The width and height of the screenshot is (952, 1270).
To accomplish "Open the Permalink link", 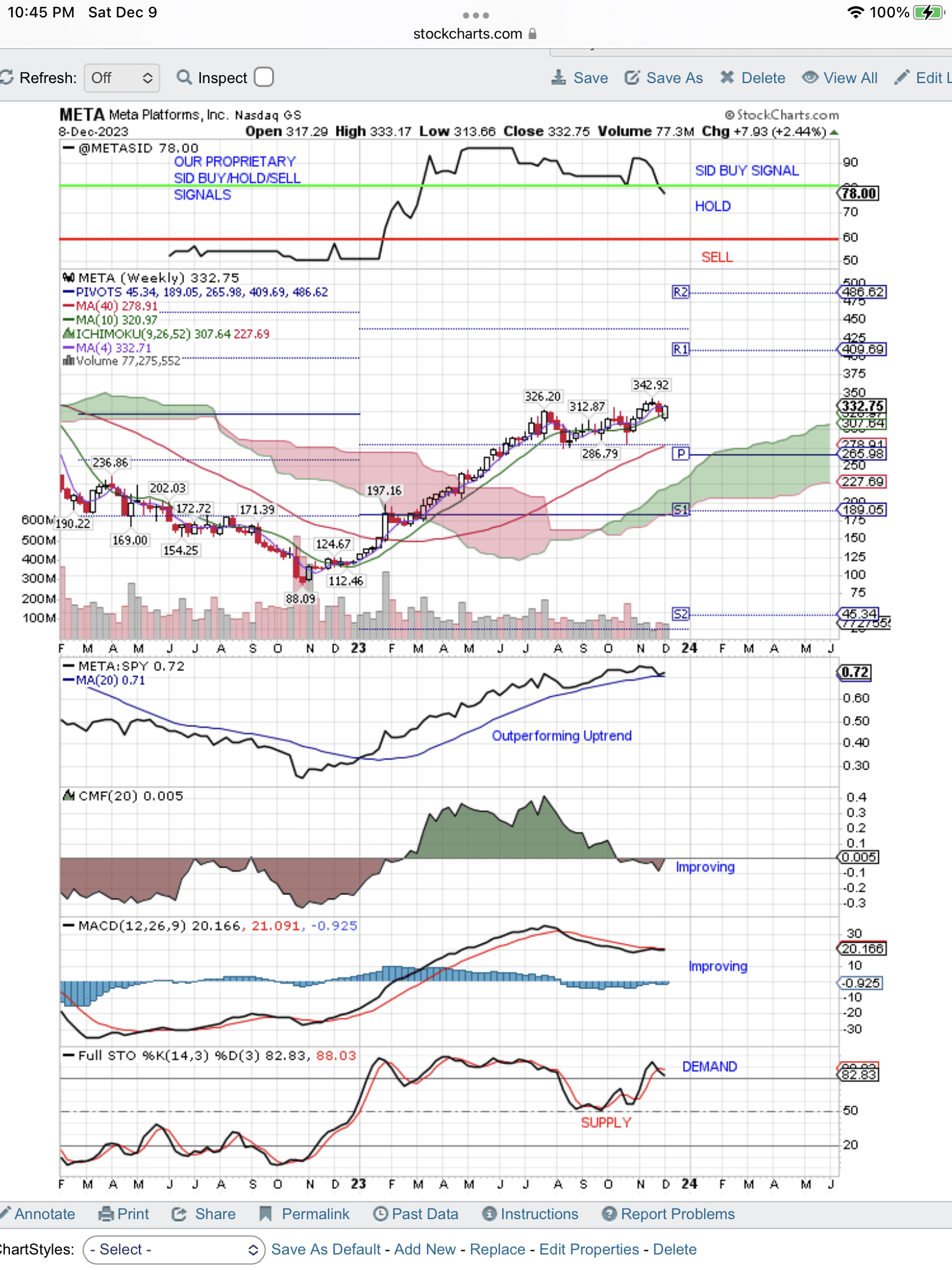I will tap(315, 1214).
